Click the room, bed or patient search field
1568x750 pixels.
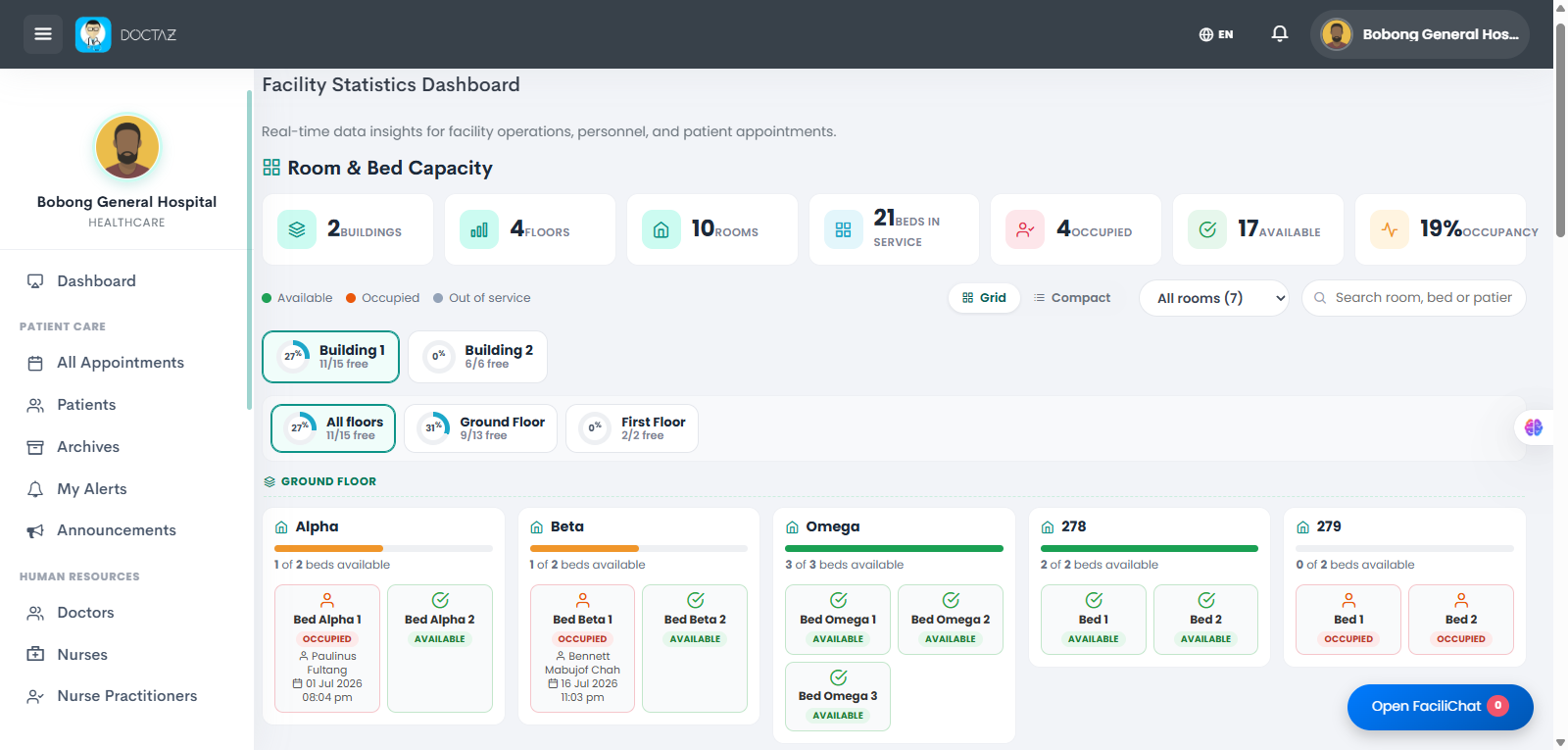[x=1414, y=298]
